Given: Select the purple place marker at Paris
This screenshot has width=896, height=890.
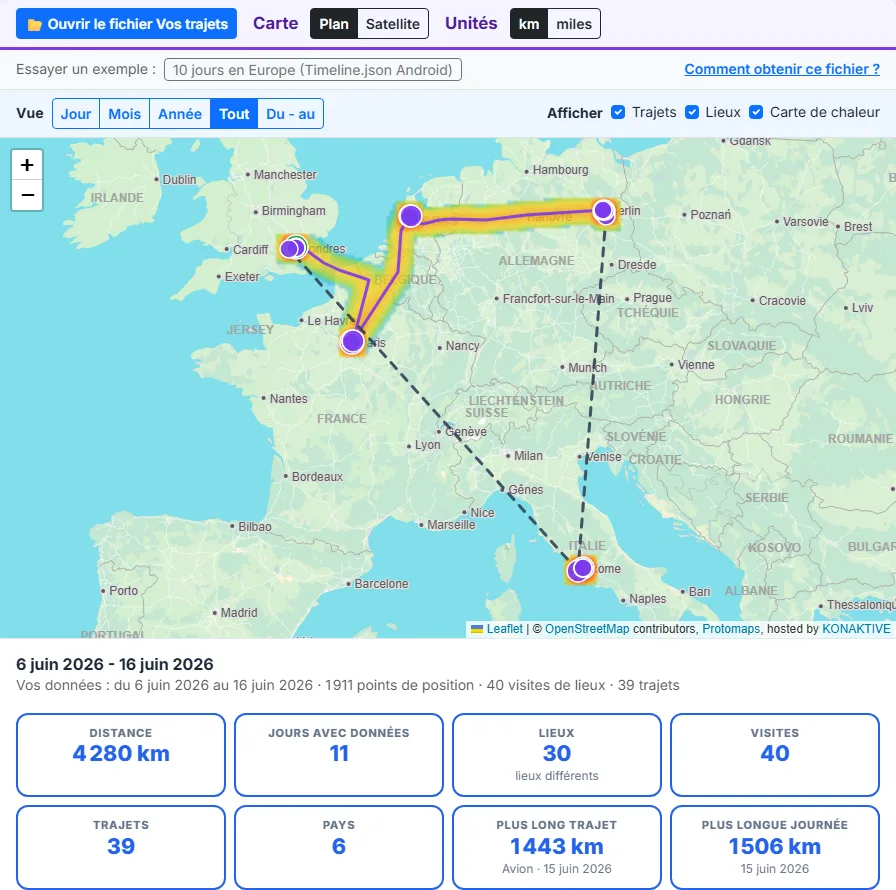Looking at the screenshot, I should (353, 342).
